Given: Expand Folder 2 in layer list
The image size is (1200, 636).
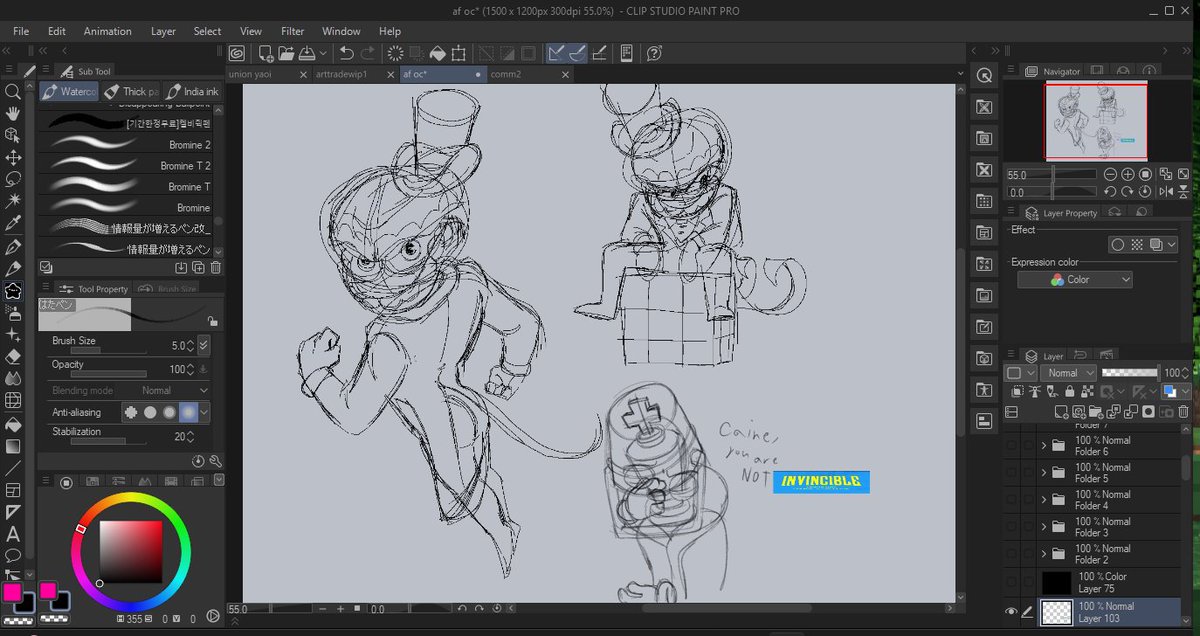Looking at the screenshot, I should coord(1044,553).
